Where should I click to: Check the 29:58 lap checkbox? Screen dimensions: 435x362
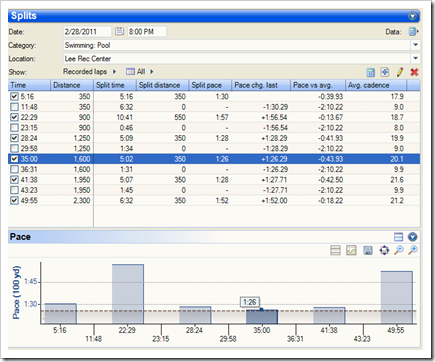14,148
